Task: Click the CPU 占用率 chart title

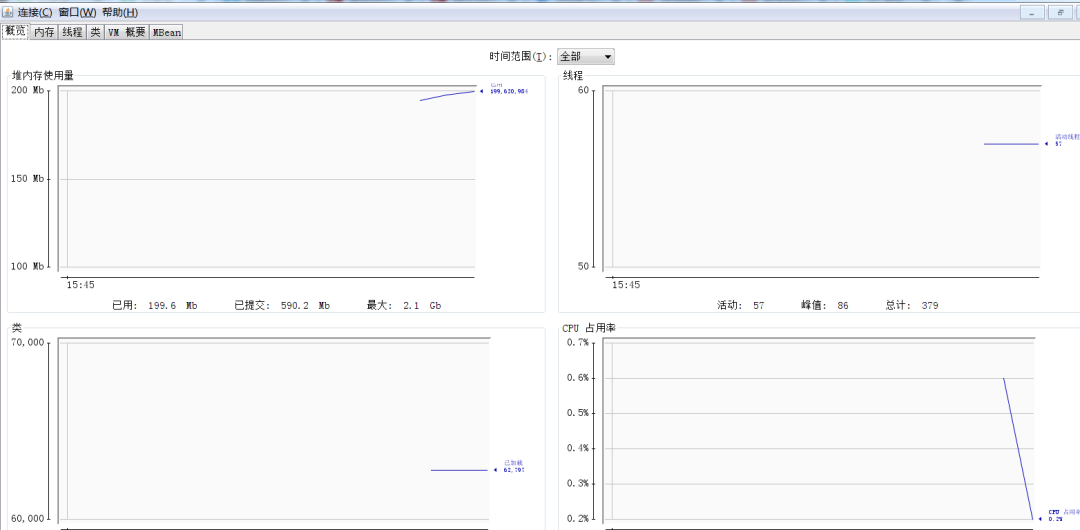Action: tap(589, 328)
